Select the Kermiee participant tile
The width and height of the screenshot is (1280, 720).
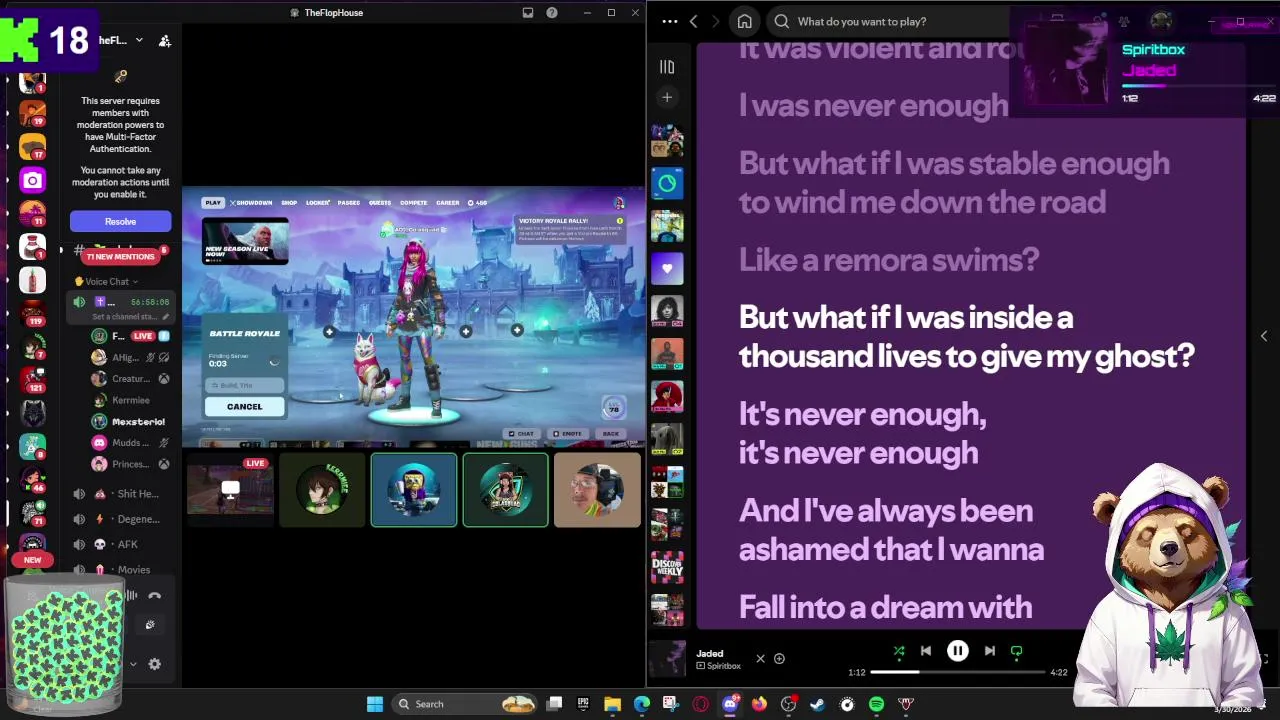click(322, 490)
